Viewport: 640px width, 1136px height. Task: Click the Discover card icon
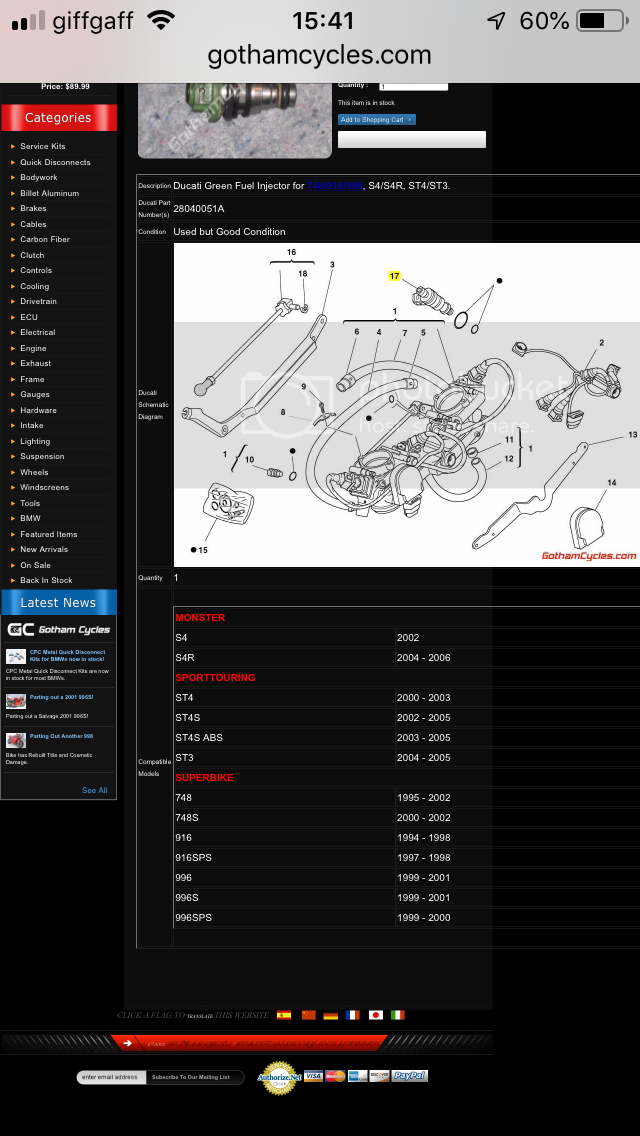tap(379, 1076)
